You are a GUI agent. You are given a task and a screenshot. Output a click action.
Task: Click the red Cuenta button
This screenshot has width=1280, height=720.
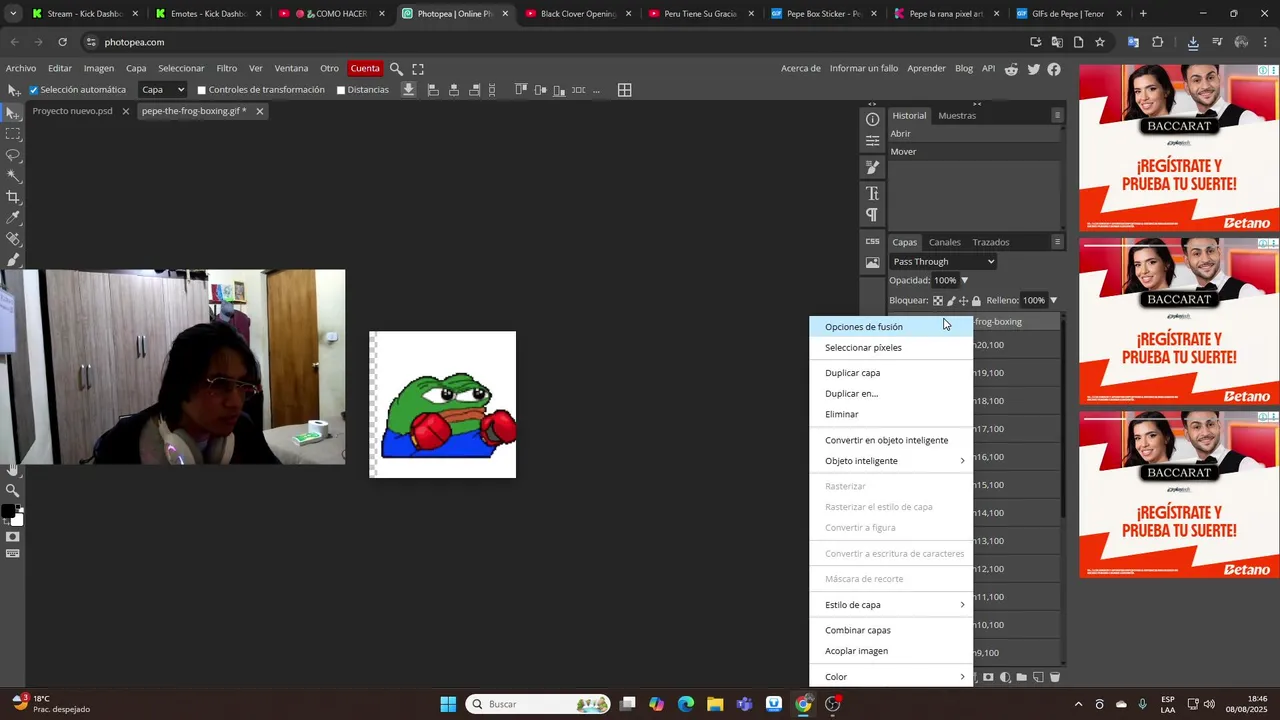click(x=365, y=69)
